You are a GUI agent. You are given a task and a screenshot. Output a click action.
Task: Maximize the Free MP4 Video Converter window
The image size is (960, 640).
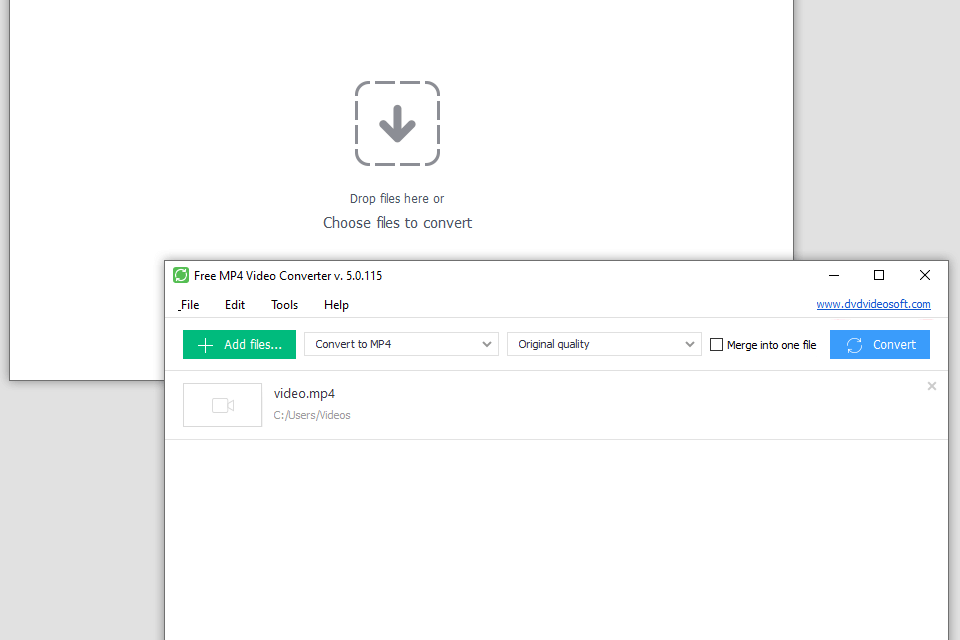[879, 276]
